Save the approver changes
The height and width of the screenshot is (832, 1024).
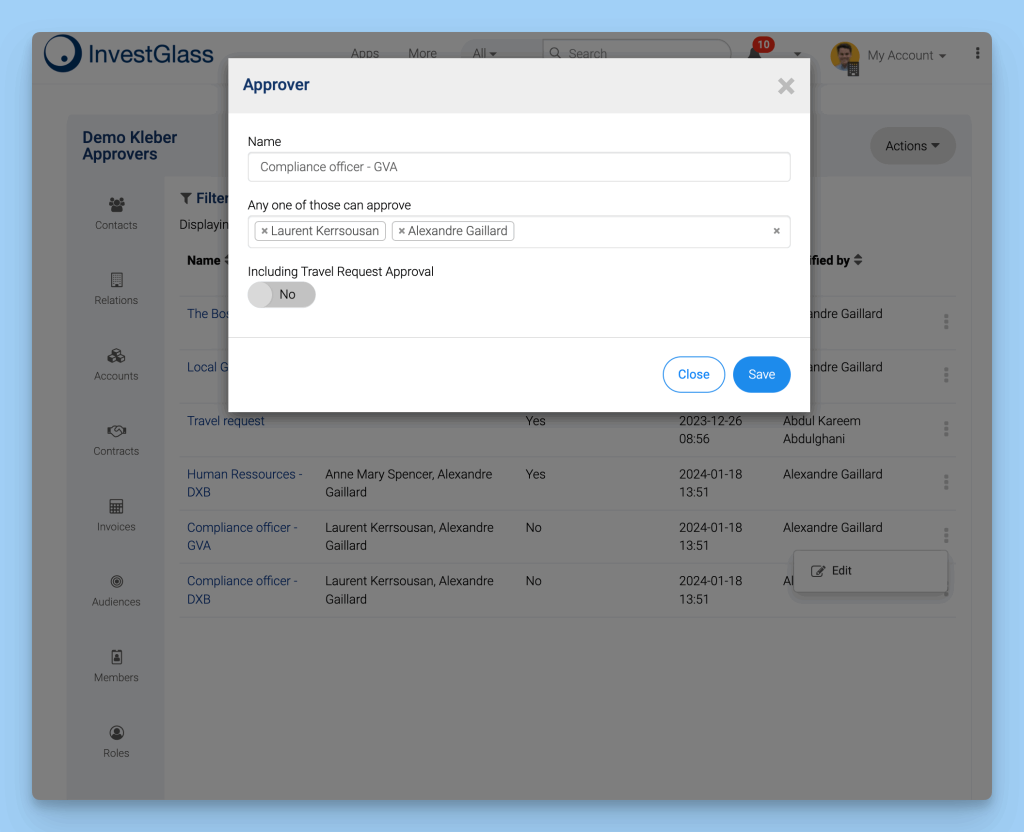(x=761, y=374)
